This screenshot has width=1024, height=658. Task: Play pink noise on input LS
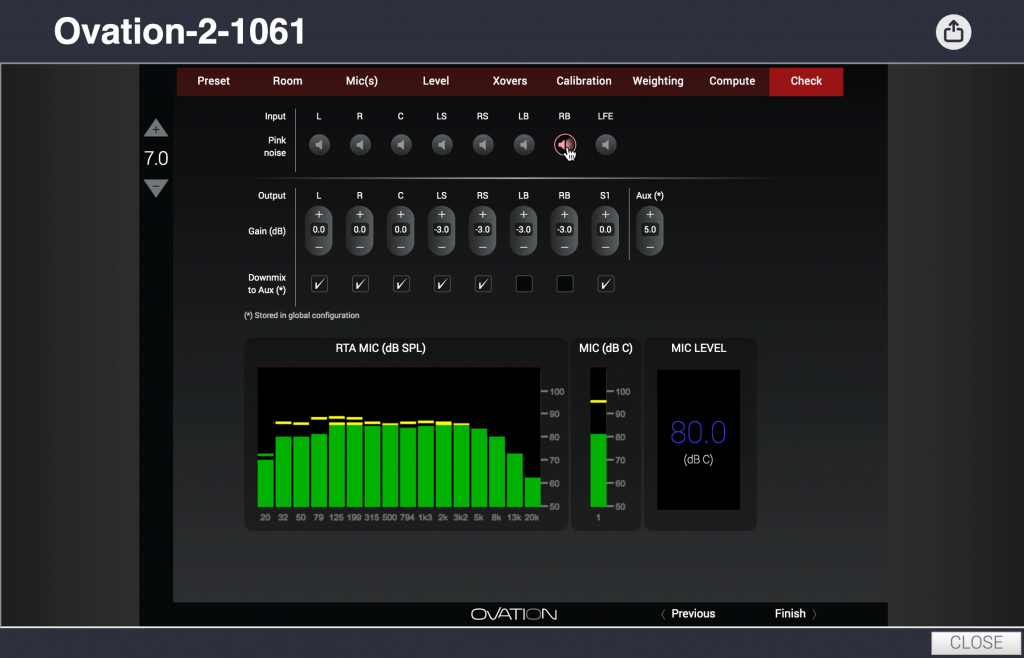point(442,144)
